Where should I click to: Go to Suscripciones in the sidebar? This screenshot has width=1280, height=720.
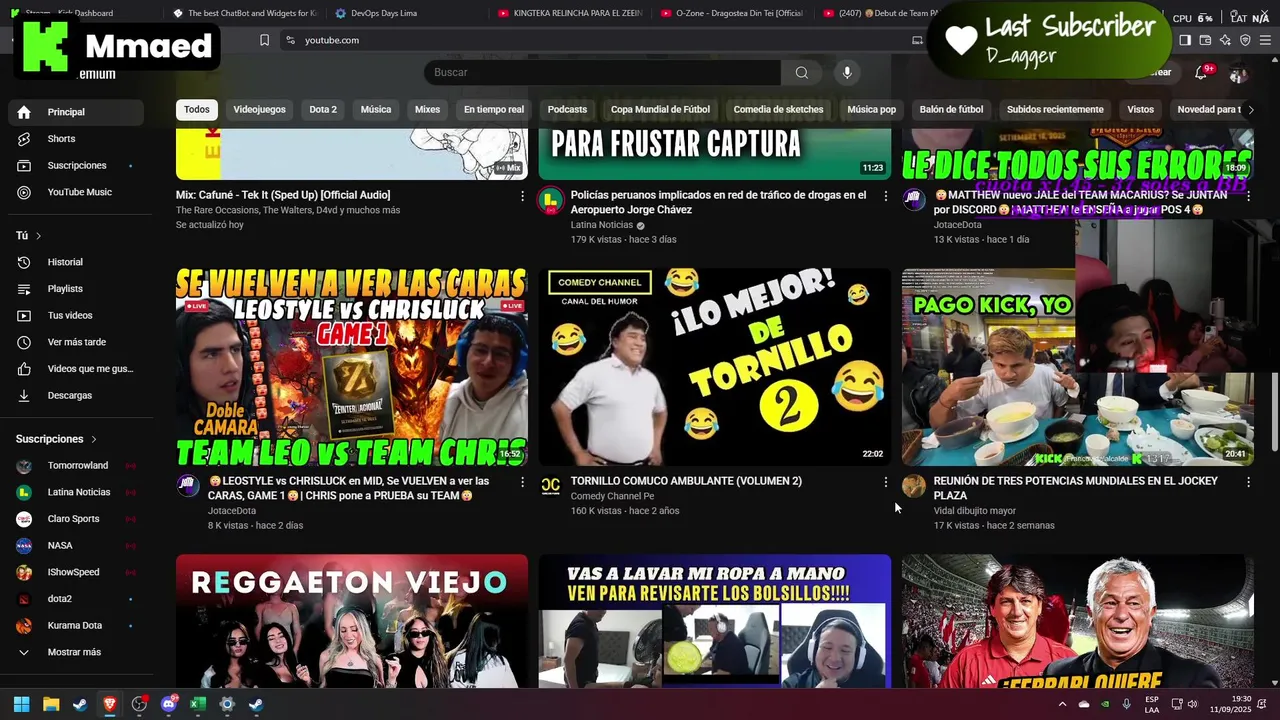pyautogui.click(x=76, y=165)
